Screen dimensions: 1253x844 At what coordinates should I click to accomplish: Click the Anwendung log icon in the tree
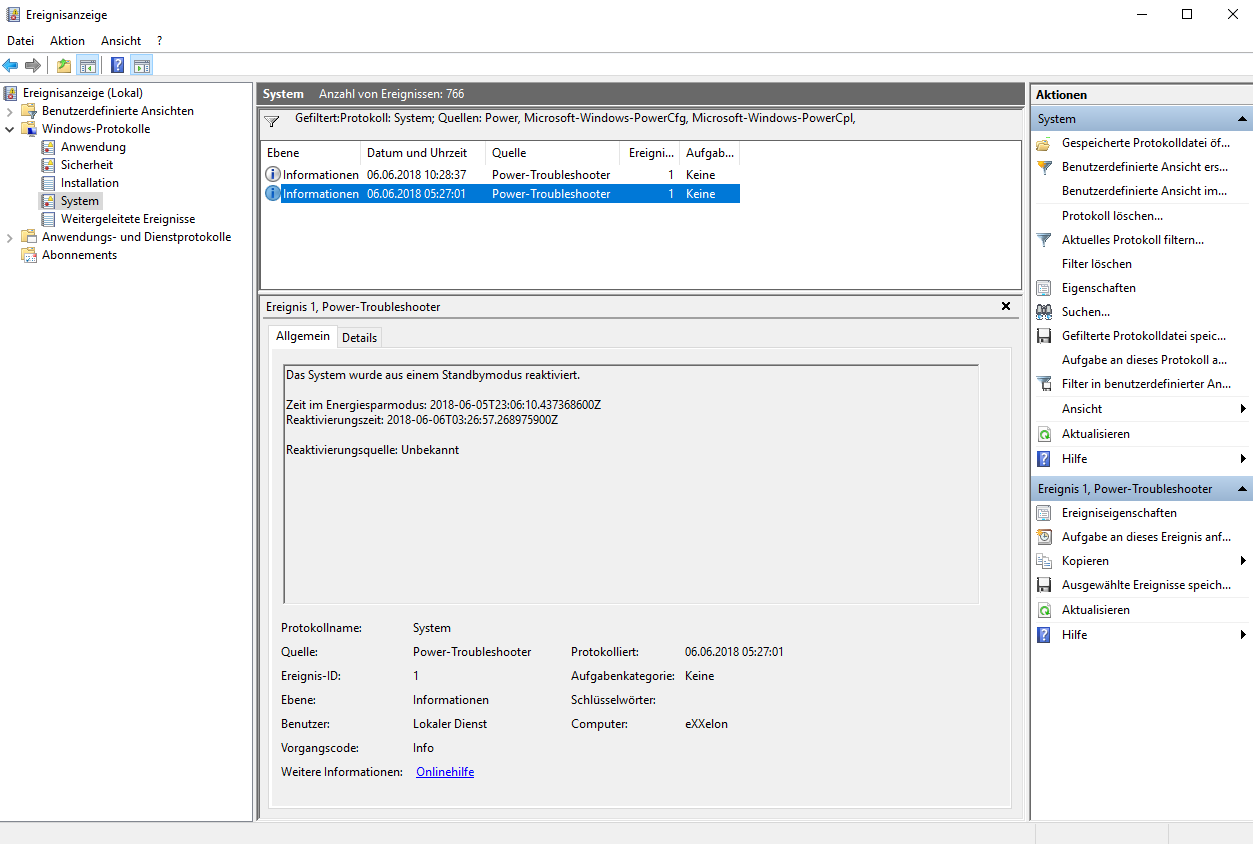48,147
